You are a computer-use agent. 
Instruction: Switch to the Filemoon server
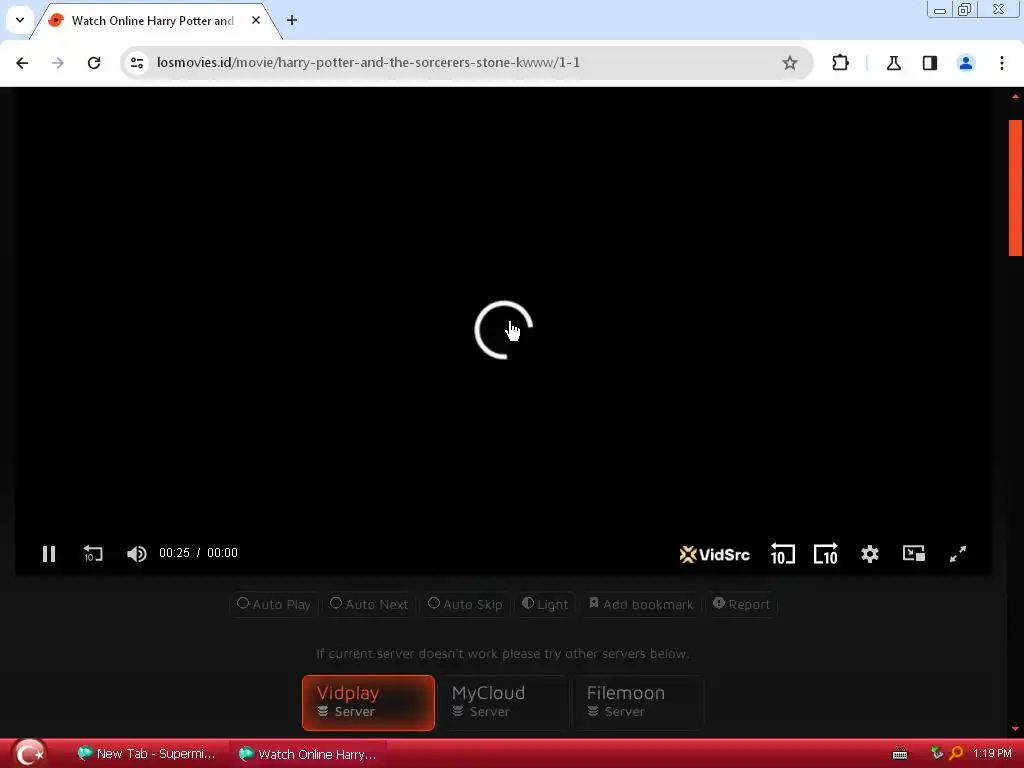pyautogui.click(x=639, y=703)
